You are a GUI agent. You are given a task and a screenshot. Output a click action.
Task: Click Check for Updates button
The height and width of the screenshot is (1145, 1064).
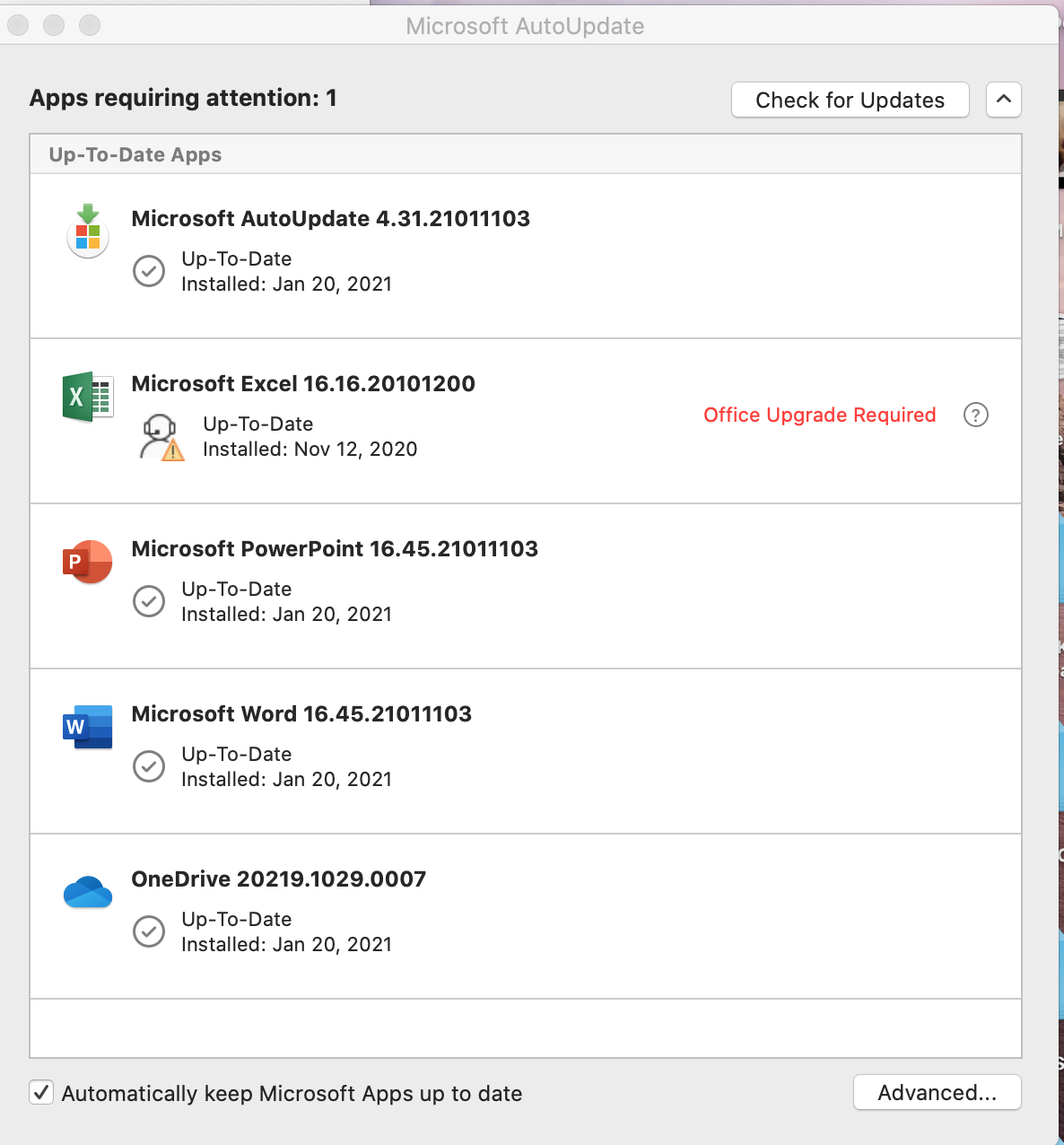[x=850, y=100]
